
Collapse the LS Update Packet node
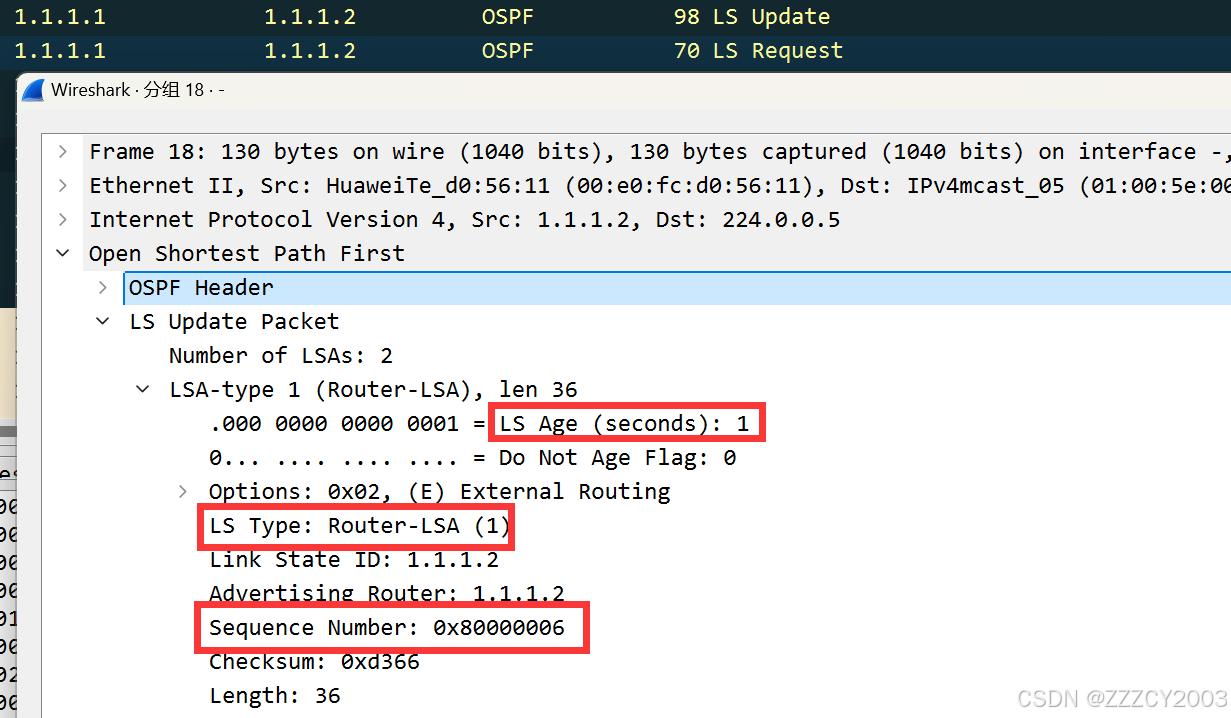pyautogui.click(x=103, y=322)
